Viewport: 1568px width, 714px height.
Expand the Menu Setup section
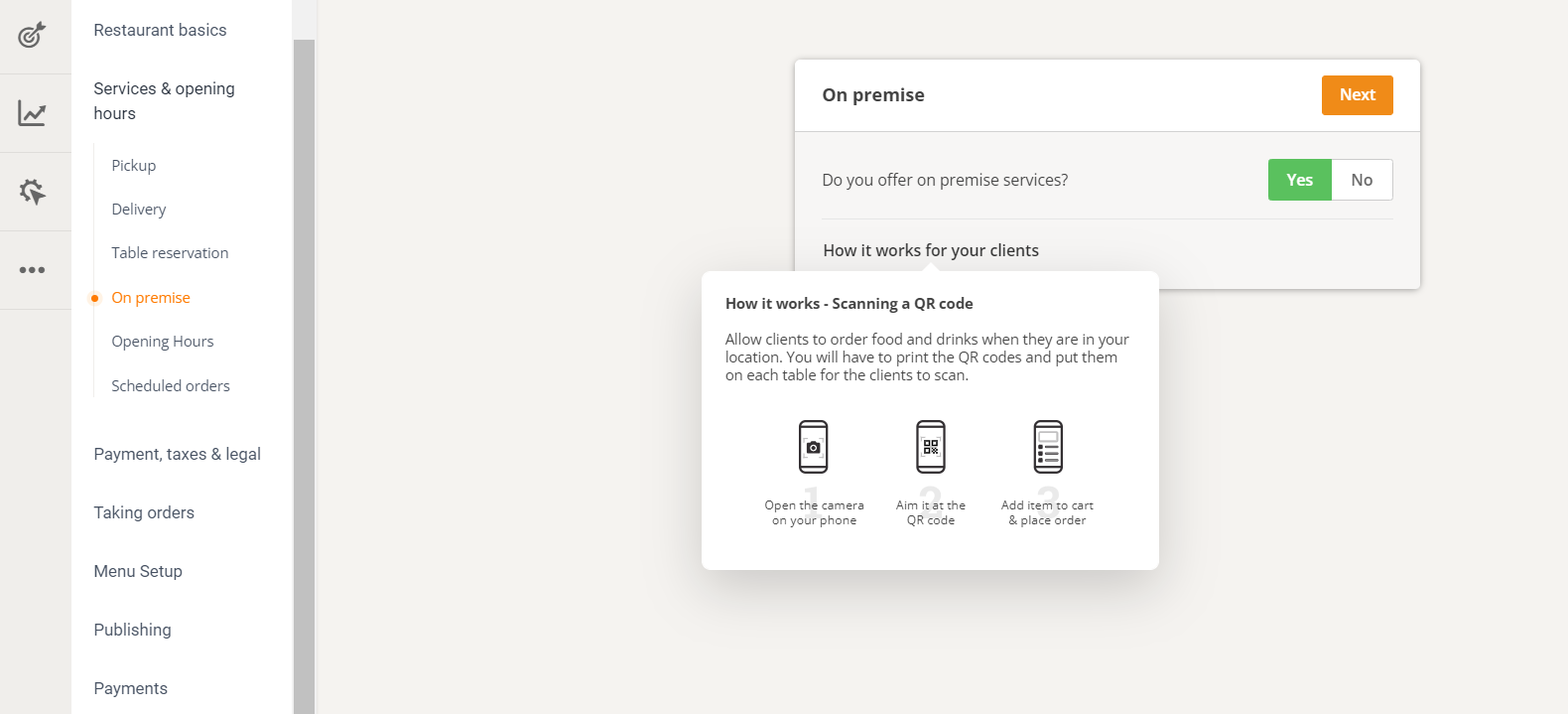pos(138,571)
